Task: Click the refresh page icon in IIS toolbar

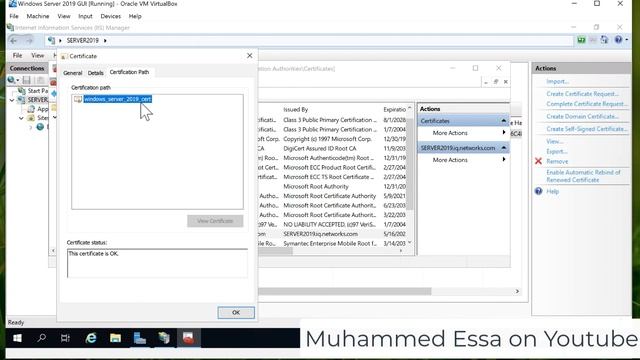Action: coord(604,40)
